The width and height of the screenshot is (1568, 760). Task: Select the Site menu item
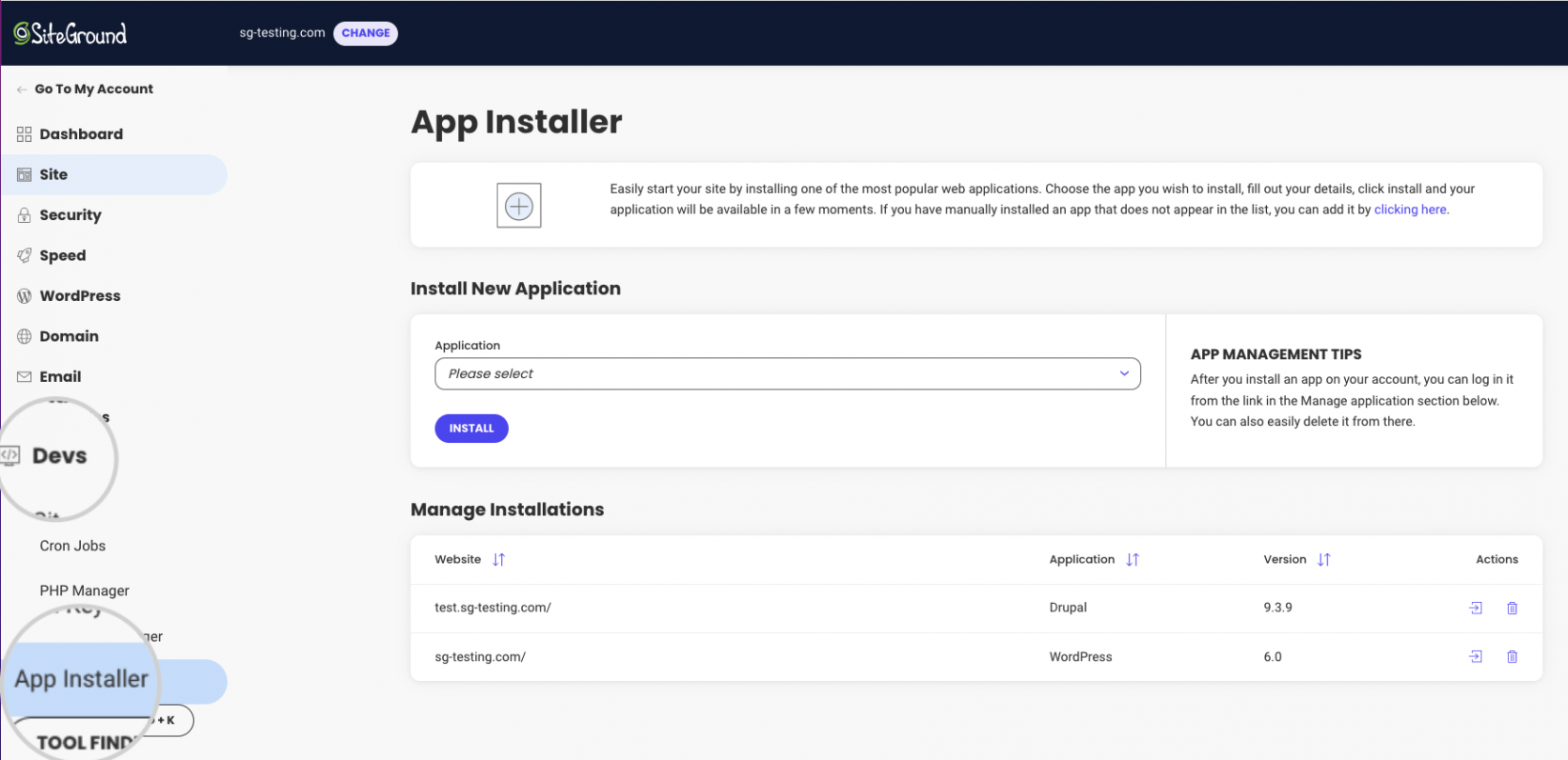[113, 174]
